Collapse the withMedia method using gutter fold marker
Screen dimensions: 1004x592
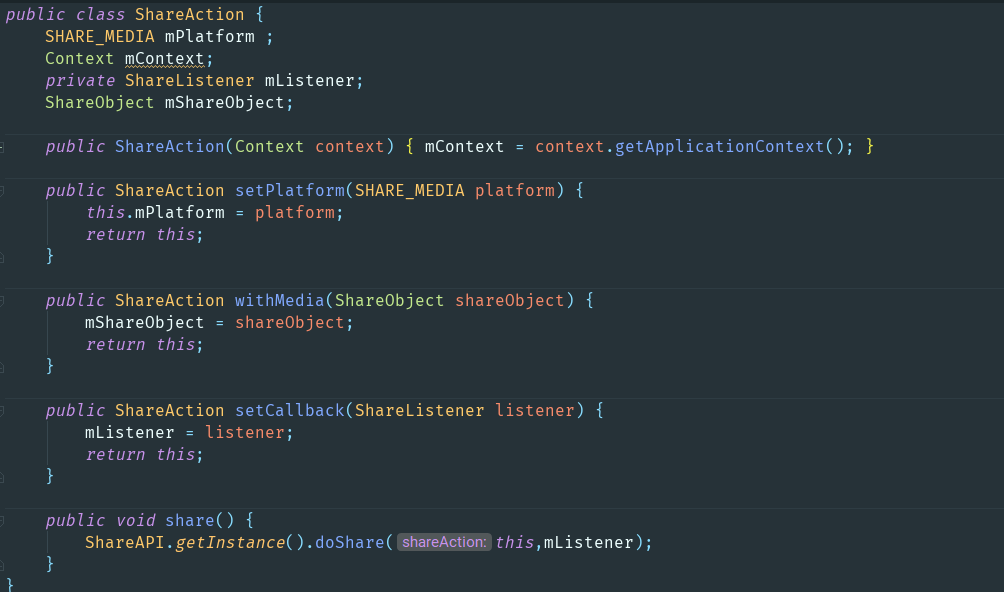pos(2,301)
